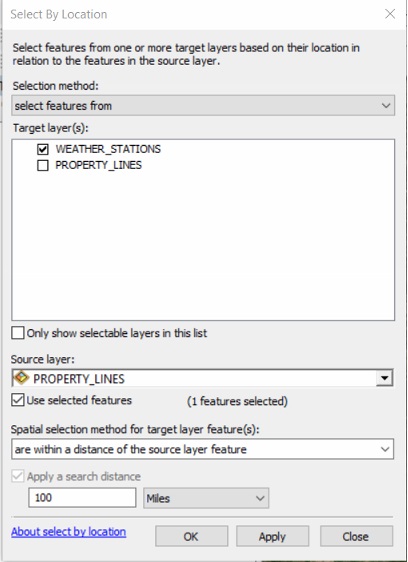Close the Select By Location dialog
Screen dimensions: 408x562
[x=390, y=14]
